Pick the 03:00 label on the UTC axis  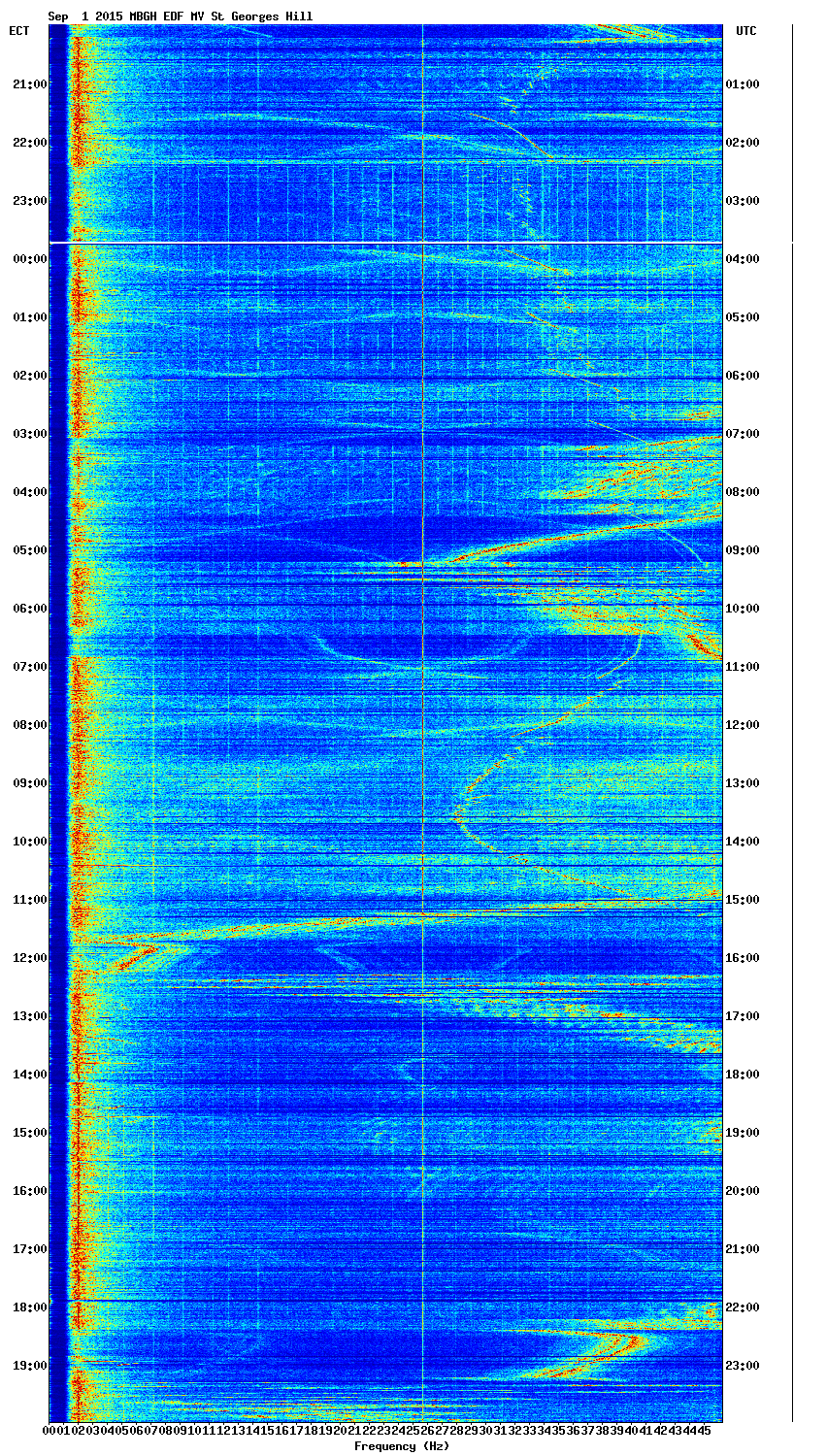(743, 201)
